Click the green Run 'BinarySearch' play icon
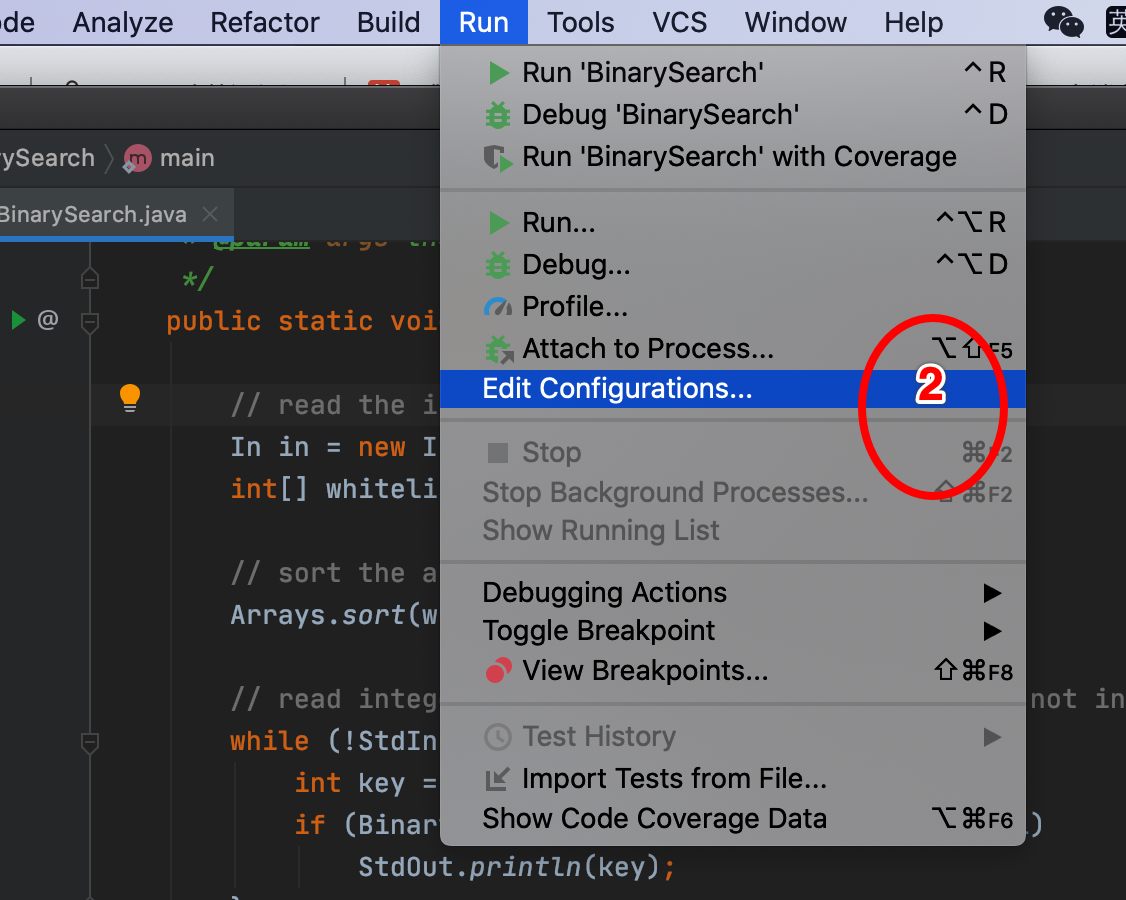1126x900 pixels. [498, 73]
